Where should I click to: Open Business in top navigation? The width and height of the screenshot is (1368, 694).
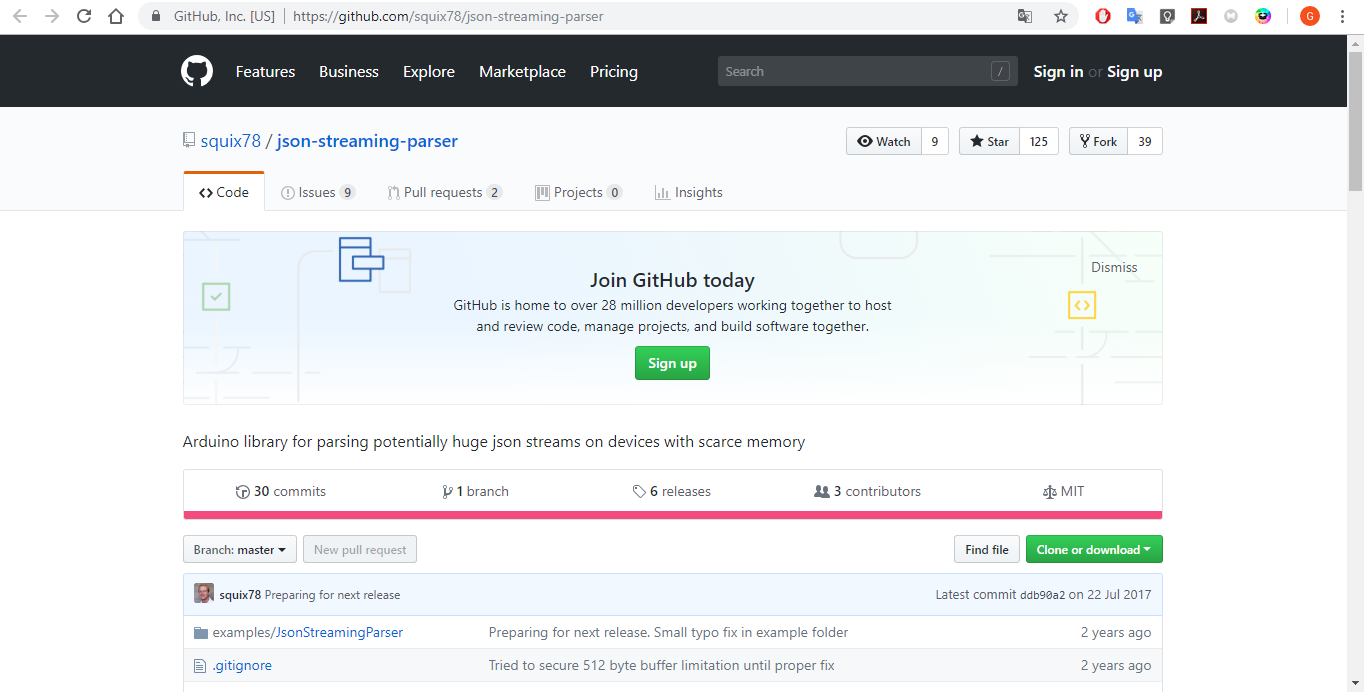(349, 72)
